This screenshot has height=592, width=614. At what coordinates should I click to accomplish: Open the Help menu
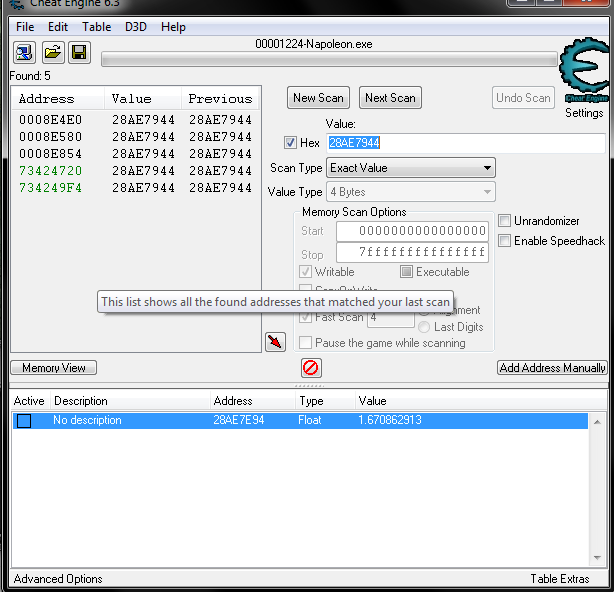click(x=173, y=27)
